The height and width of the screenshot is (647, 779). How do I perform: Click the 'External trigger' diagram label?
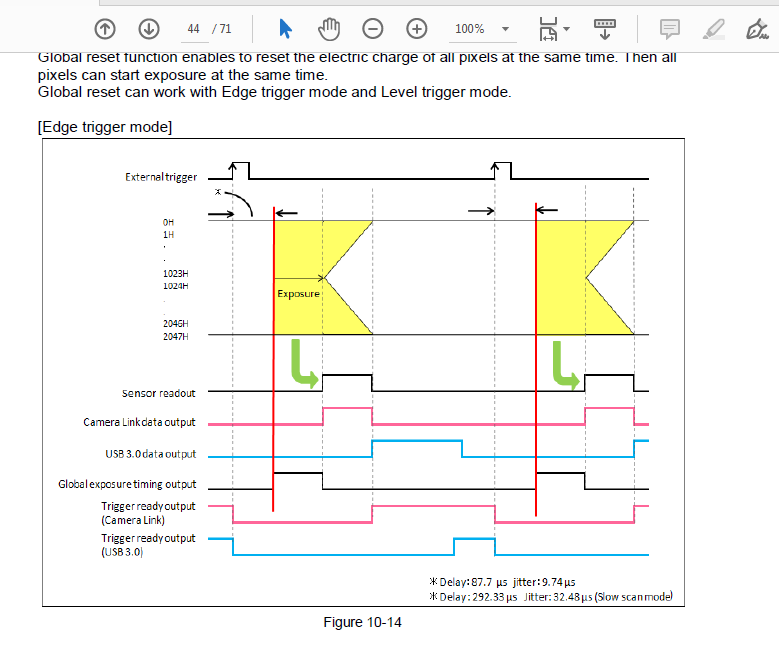click(160, 177)
